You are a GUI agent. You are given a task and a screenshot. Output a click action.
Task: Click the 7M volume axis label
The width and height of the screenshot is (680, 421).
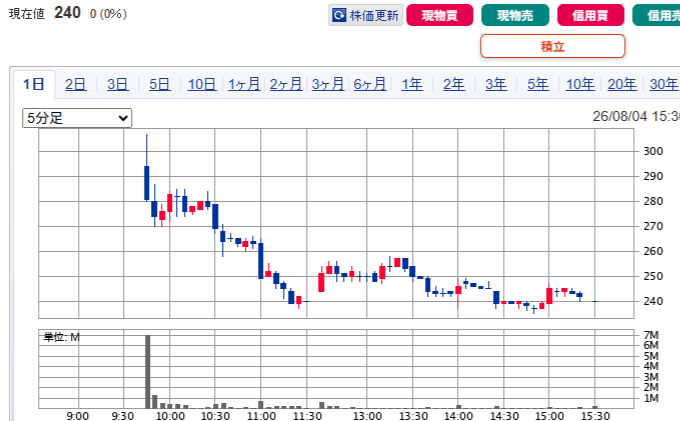[651, 335]
